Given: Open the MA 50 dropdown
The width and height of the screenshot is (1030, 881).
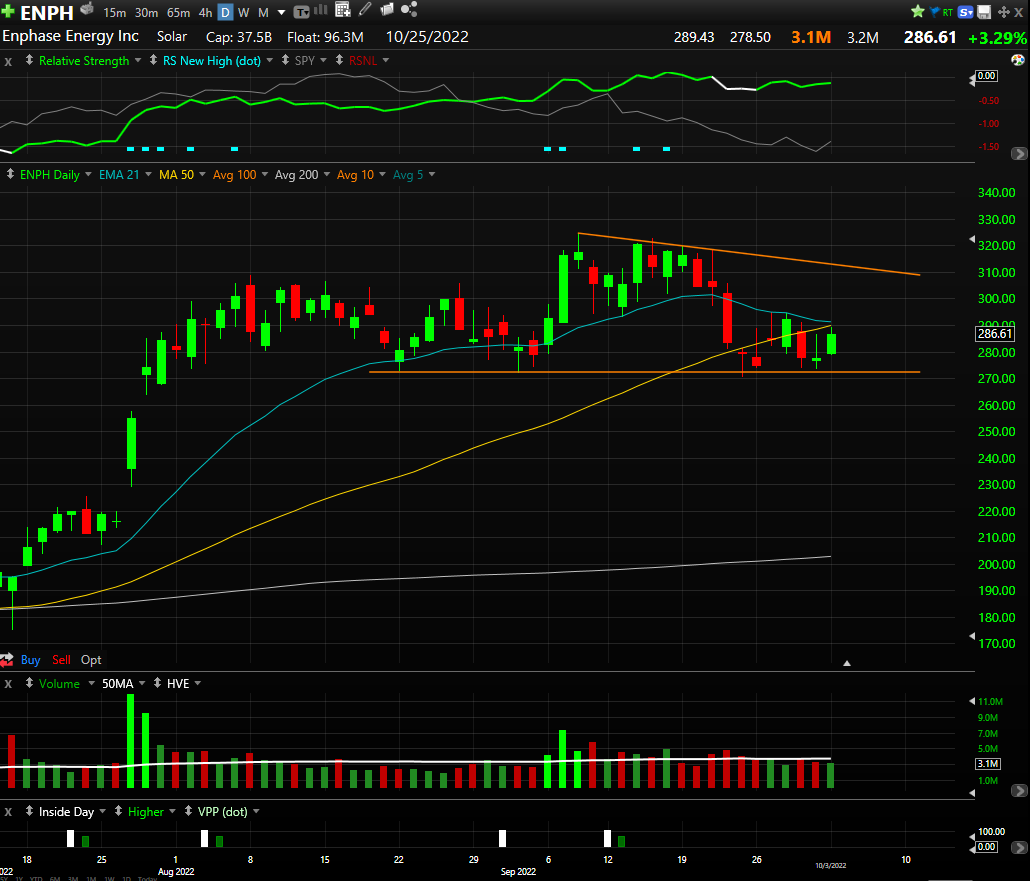Looking at the screenshot, I should click(202, 175).
